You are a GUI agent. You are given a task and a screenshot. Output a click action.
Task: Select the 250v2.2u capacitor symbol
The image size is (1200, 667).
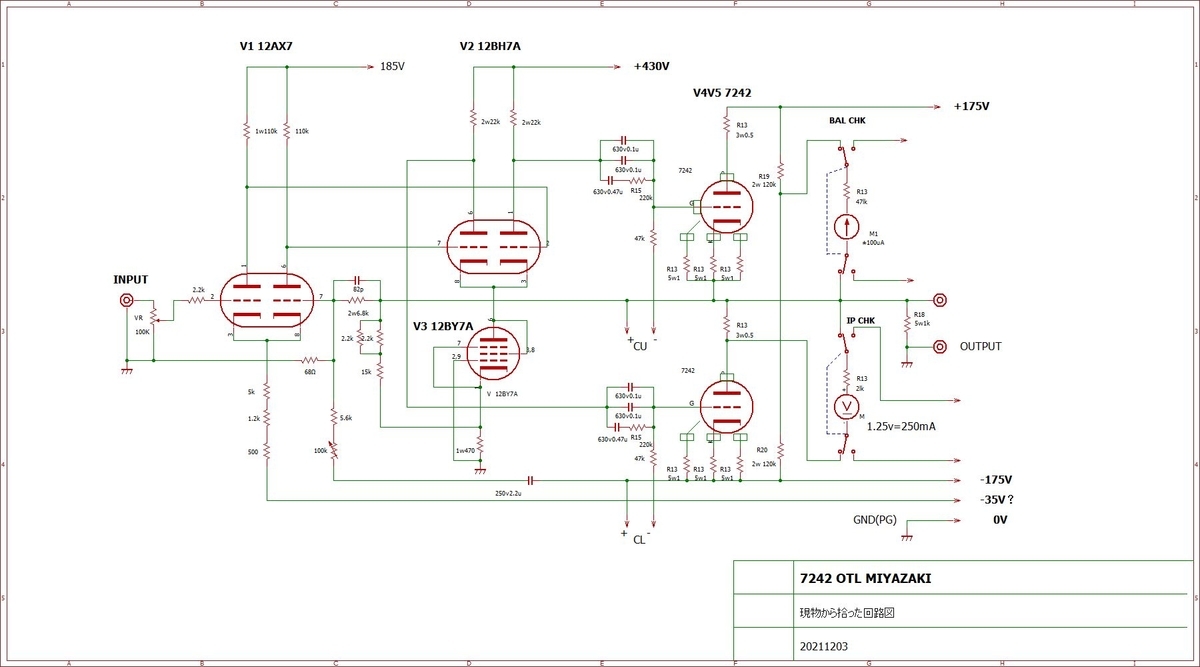pyautogui.click(x=531, y=481)
